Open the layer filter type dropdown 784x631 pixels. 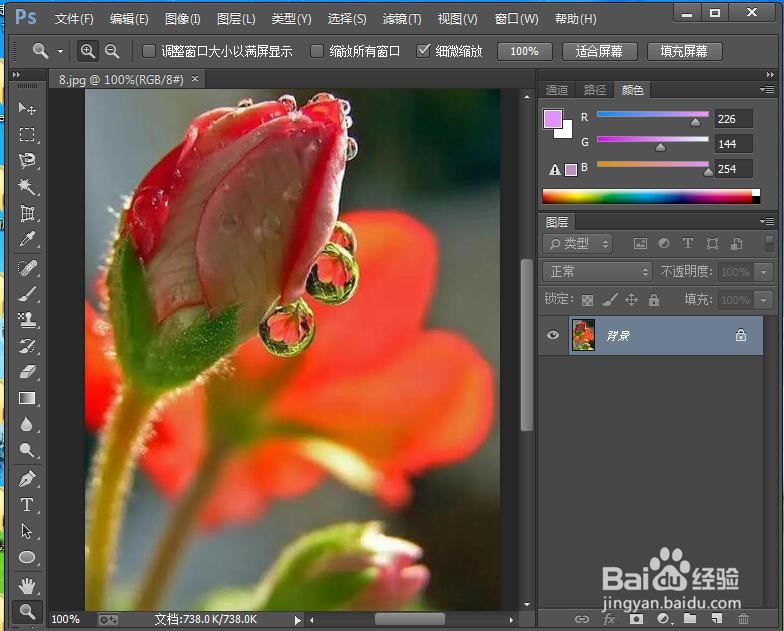point(578,244)
